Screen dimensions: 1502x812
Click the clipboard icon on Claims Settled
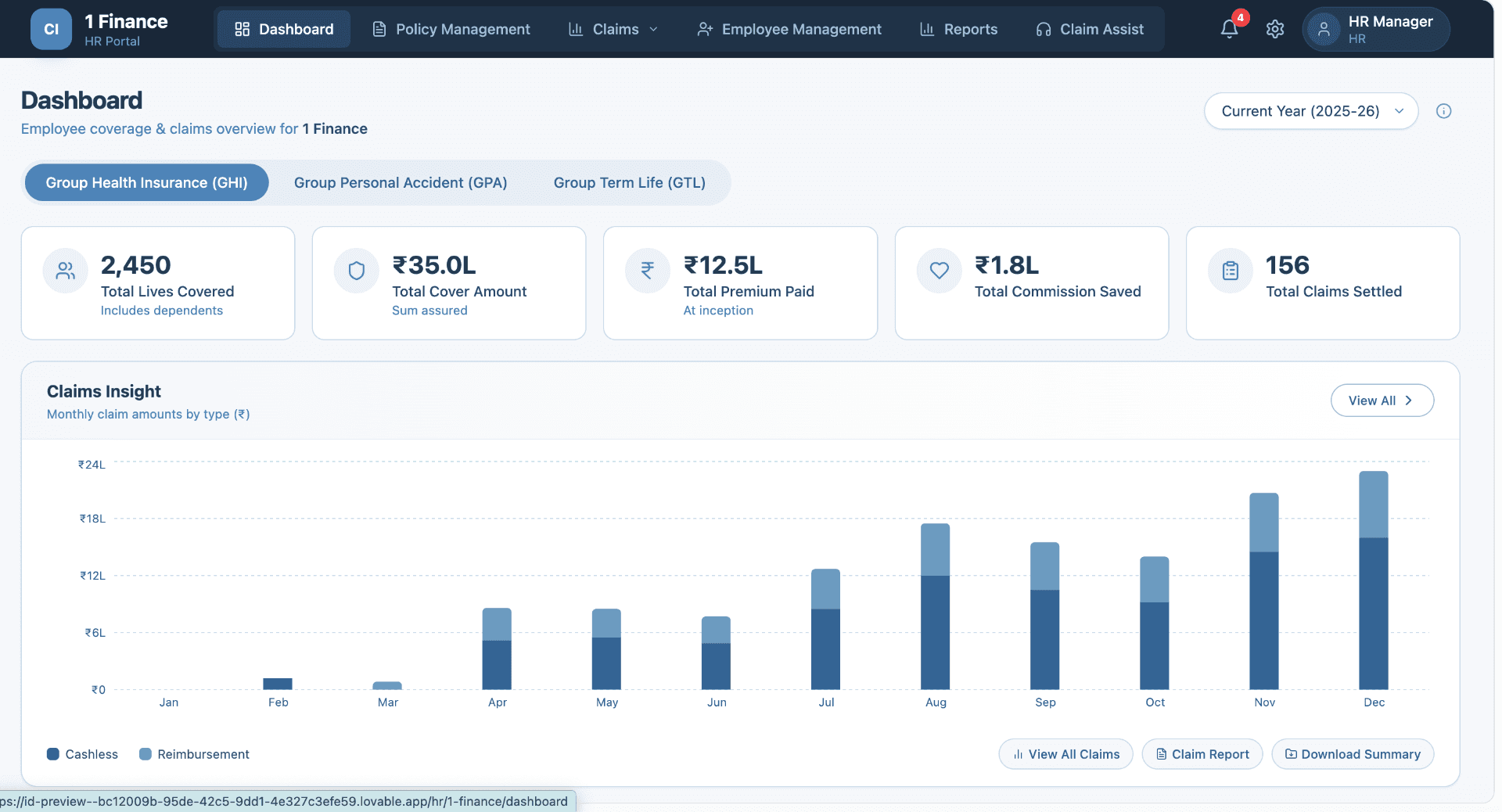(1230, 271)
